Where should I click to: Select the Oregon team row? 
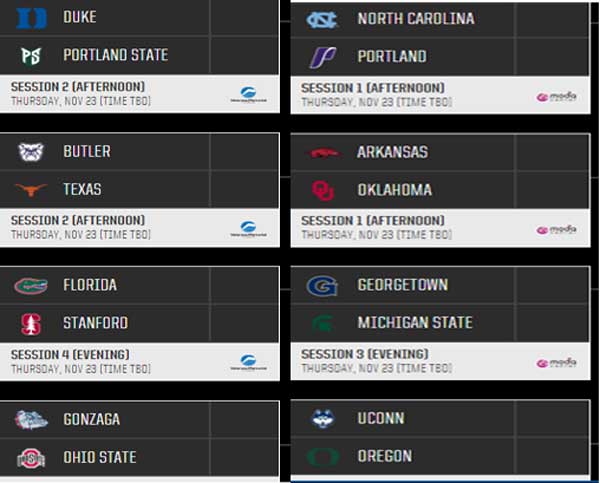[440, 456]
